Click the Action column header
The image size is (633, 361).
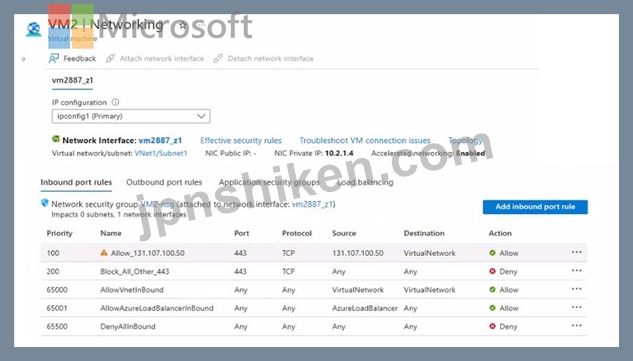(x=500, y=233)
